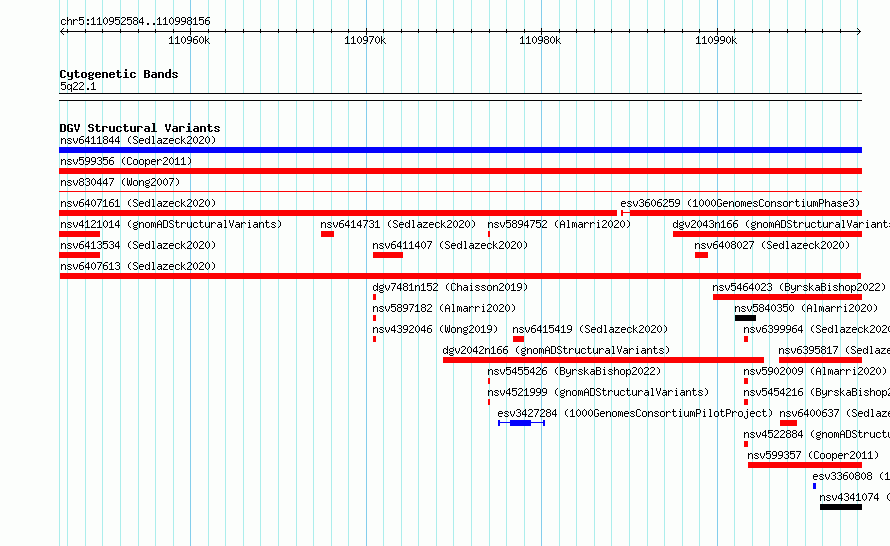Viewport: 890px width, 546px height.
Task: Select the nsv599357 red bar
Action: point(805,465)
